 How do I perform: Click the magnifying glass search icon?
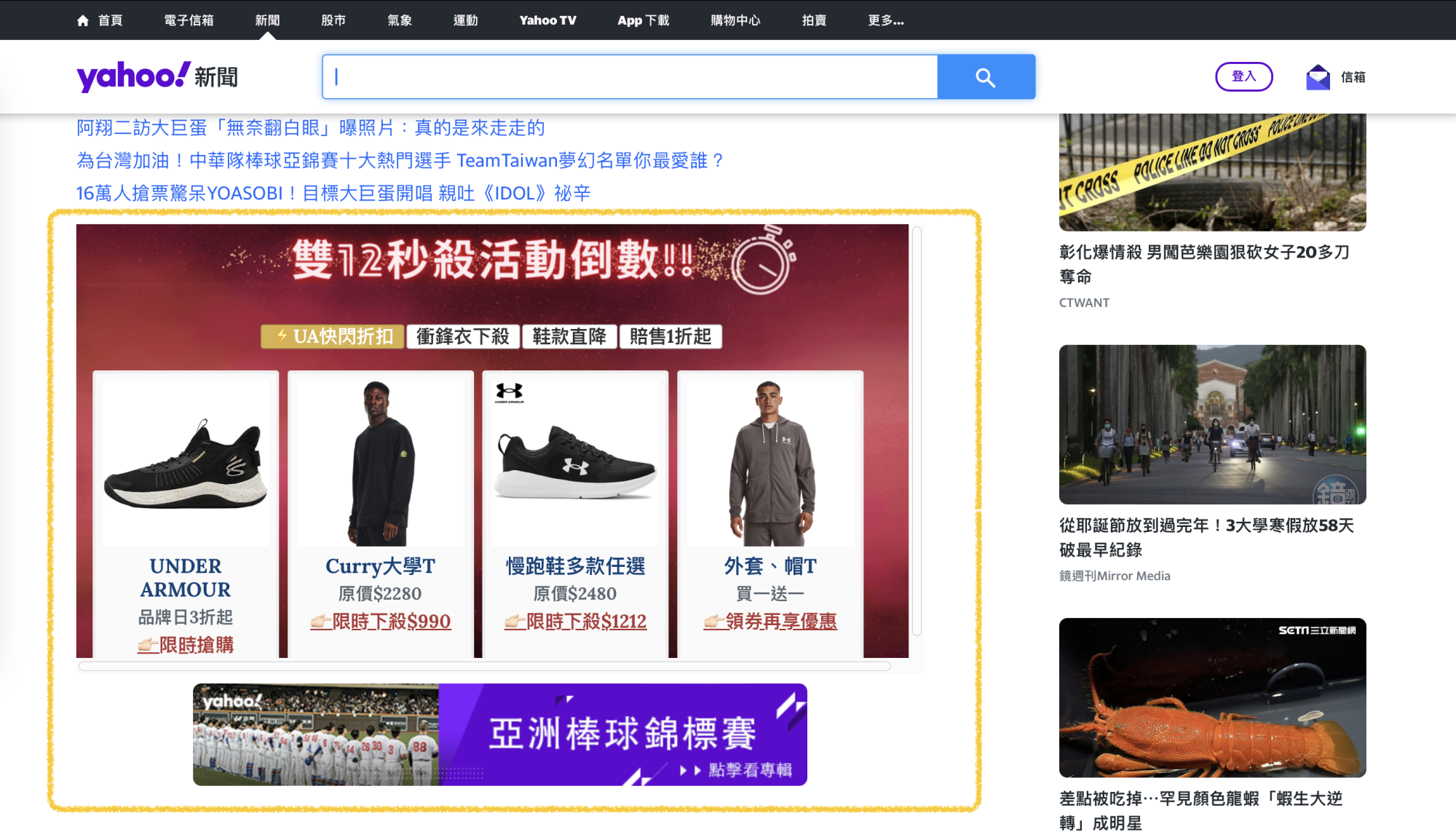coord(986,76)
